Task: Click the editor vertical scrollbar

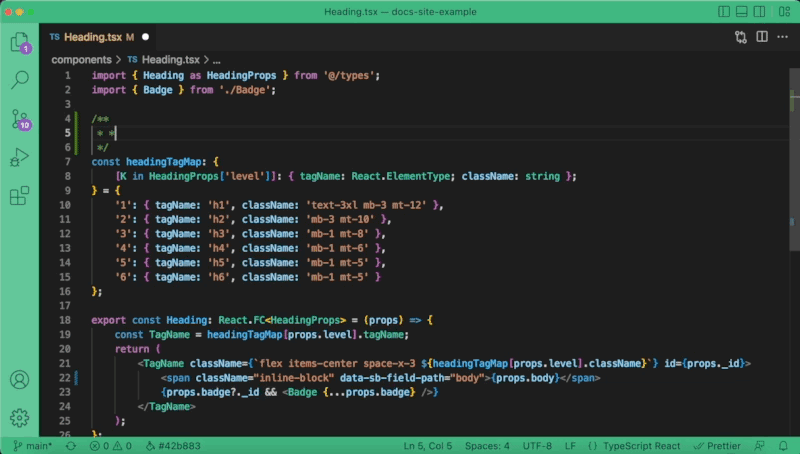Action: [794, 159]
